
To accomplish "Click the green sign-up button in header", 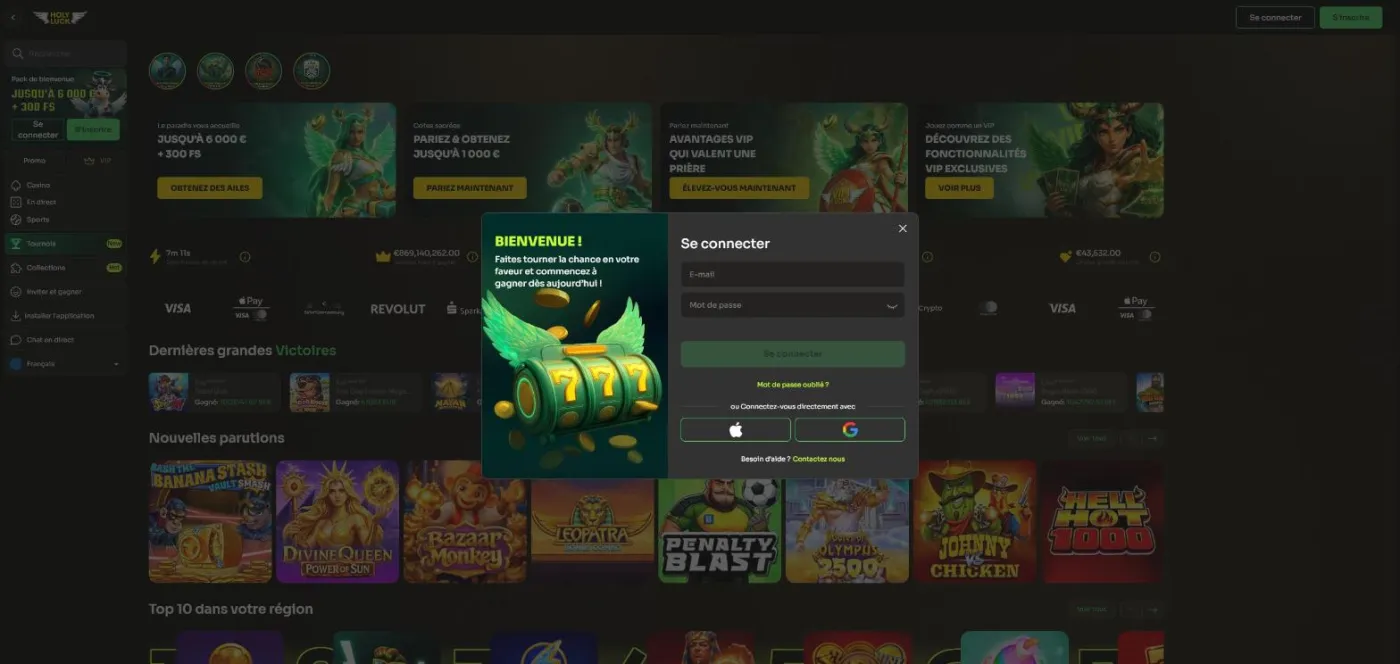I will [1350, 18].
